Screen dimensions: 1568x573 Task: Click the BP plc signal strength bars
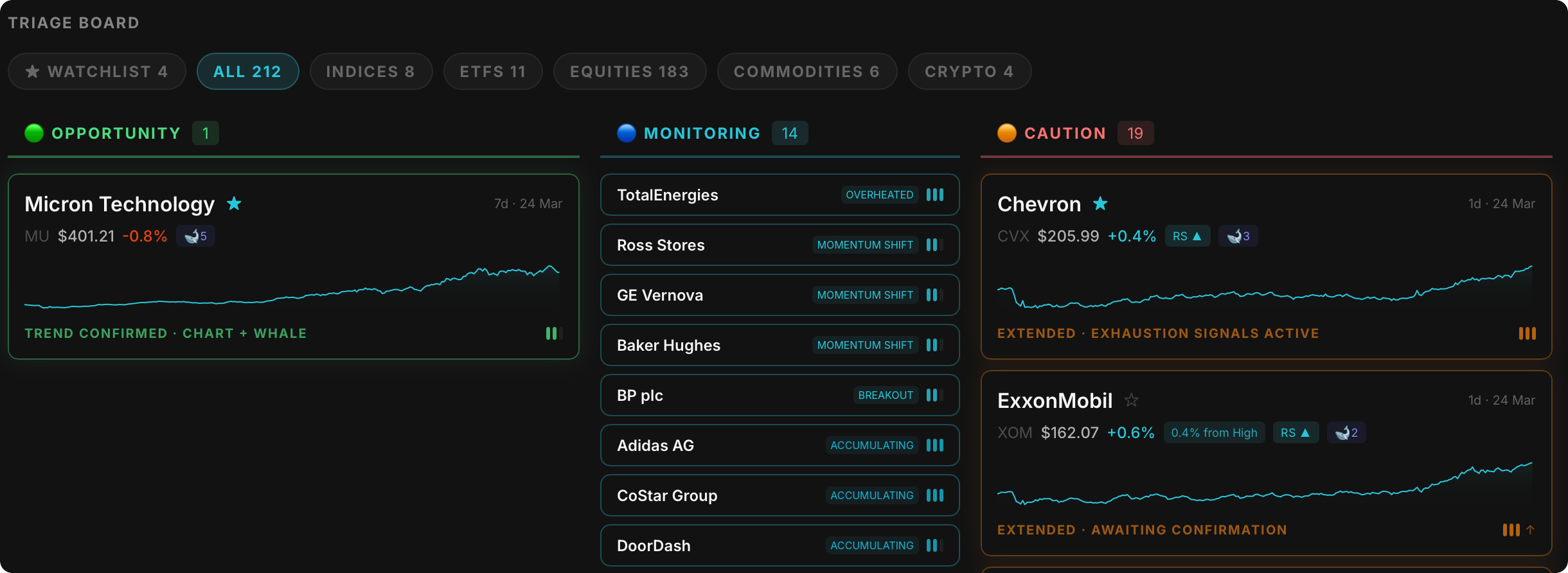[935, 395]
